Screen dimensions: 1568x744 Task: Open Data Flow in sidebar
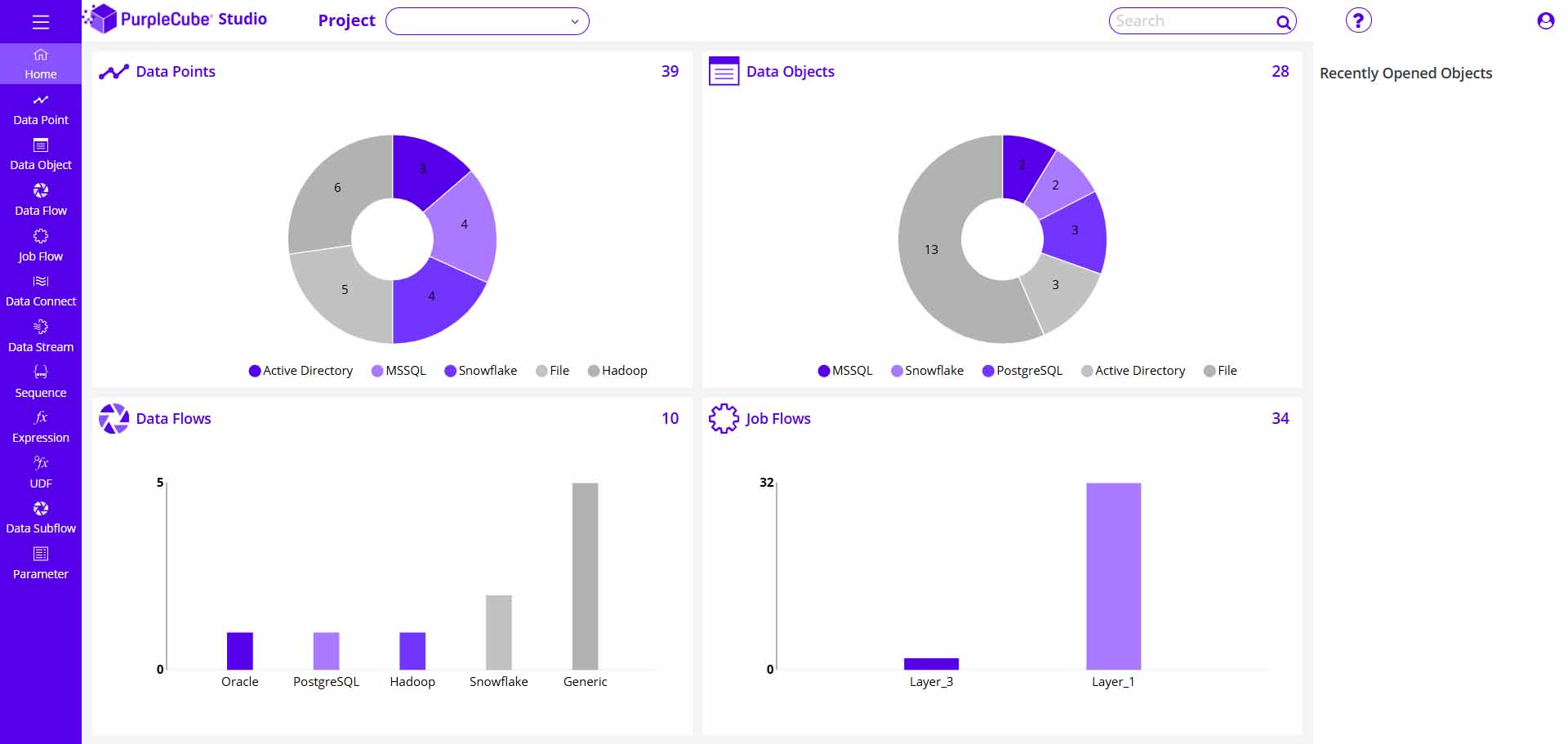(x=41, y=200)
